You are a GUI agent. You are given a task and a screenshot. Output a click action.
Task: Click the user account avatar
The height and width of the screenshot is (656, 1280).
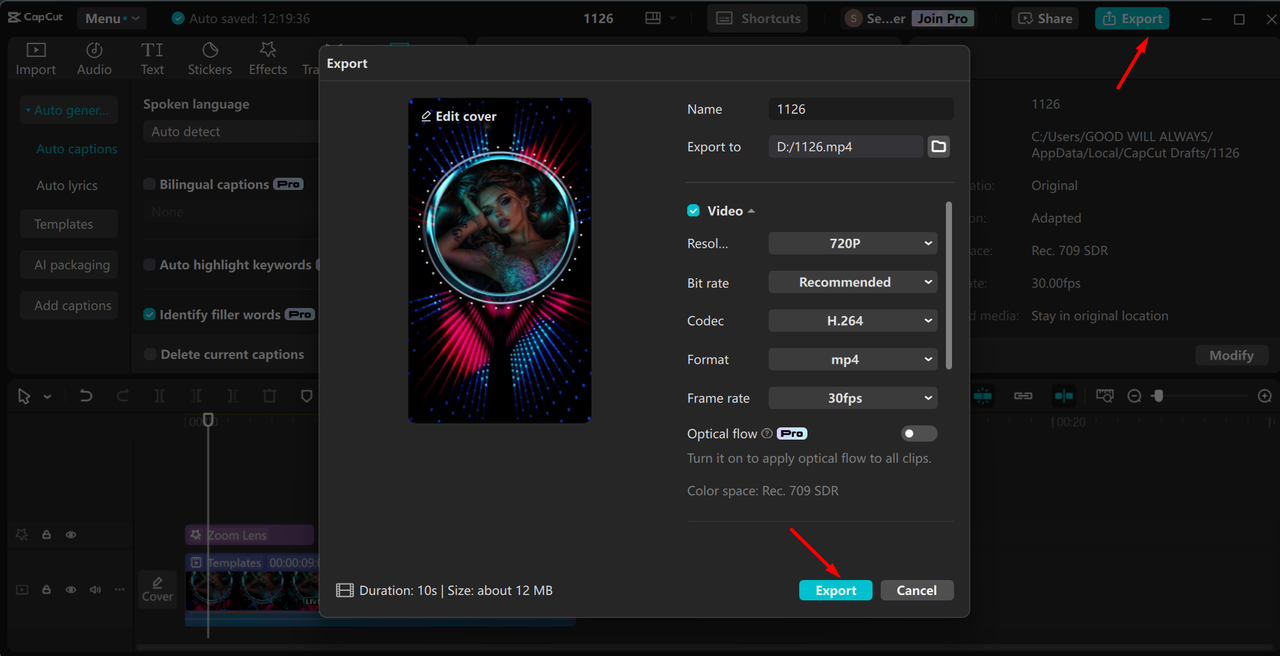click(x=853, y=18)
